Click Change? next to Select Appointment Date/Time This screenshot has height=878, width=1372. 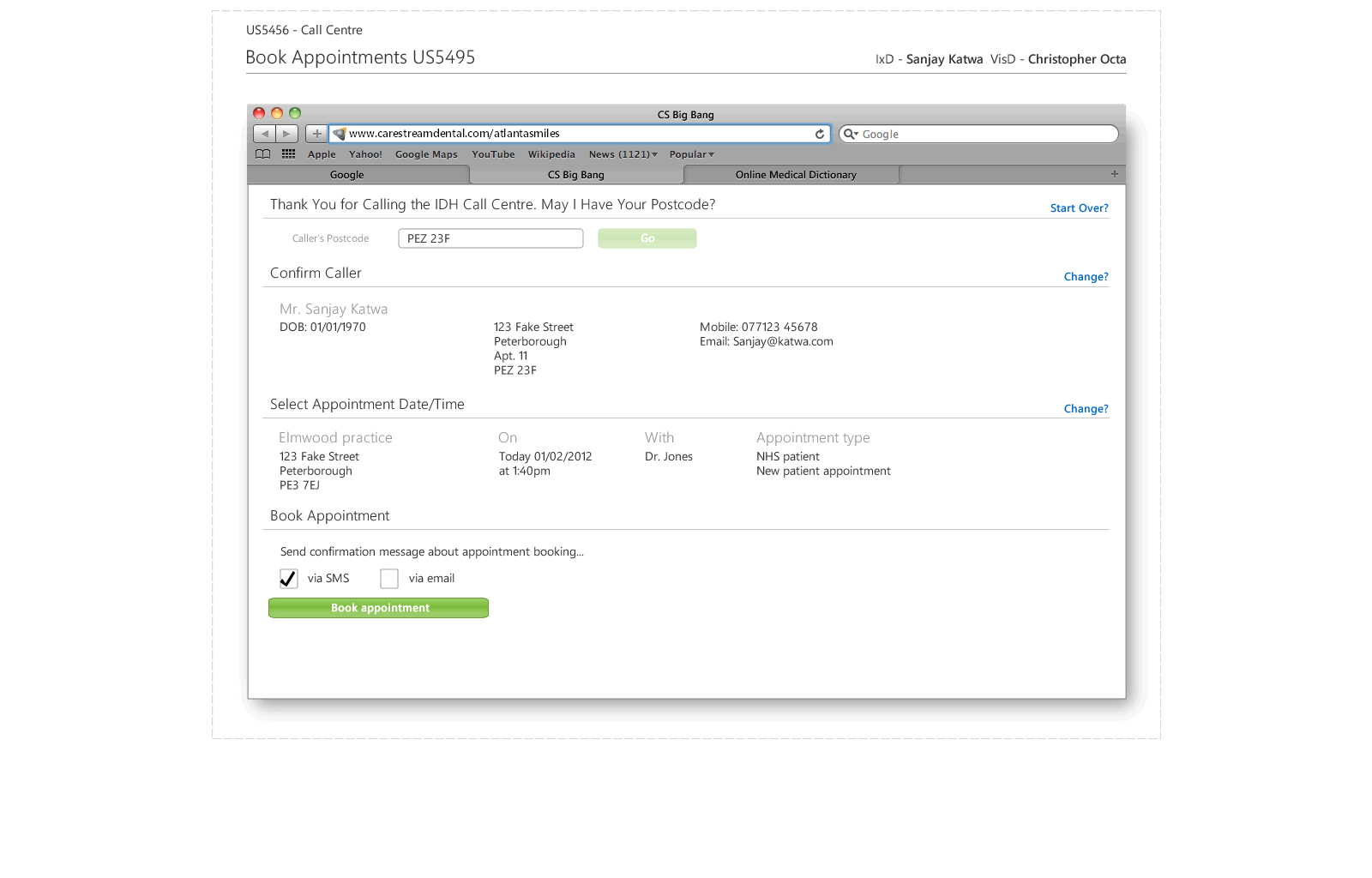[1086, 409]
